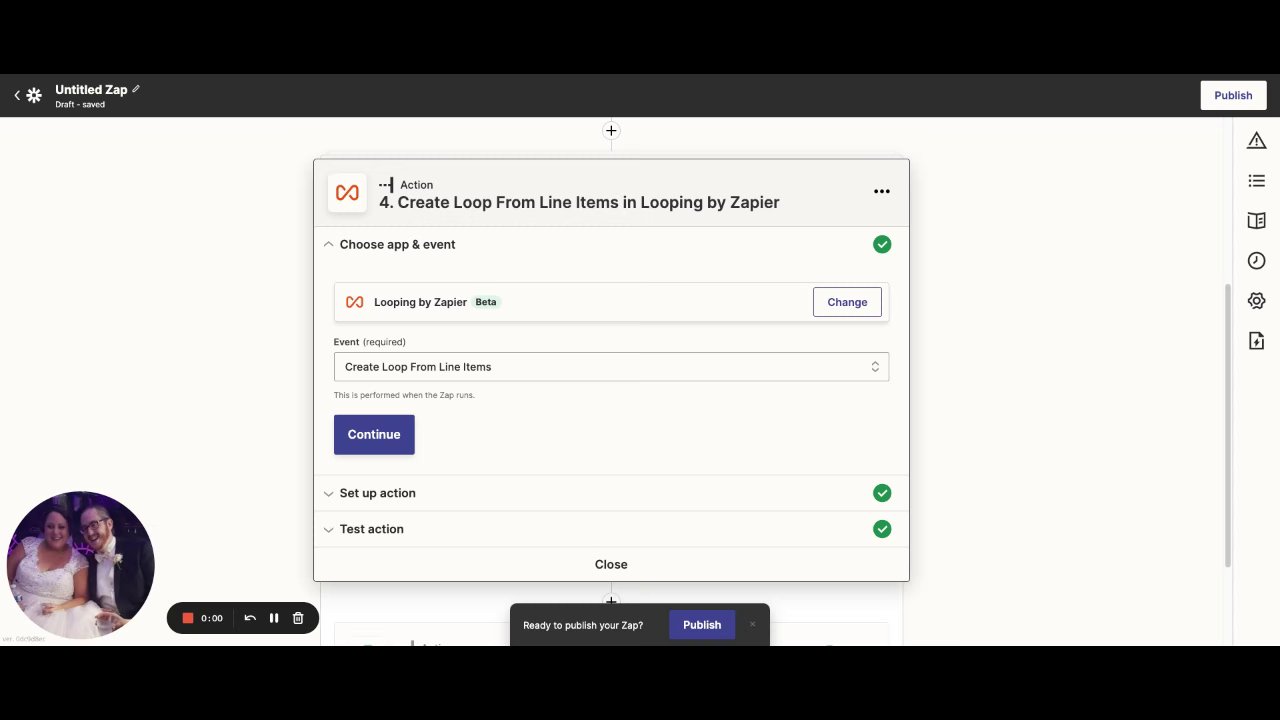The height and width of the screenshot is (720, 1280).
Task: Click the Draft - saved status text
Action: (80, 104)
